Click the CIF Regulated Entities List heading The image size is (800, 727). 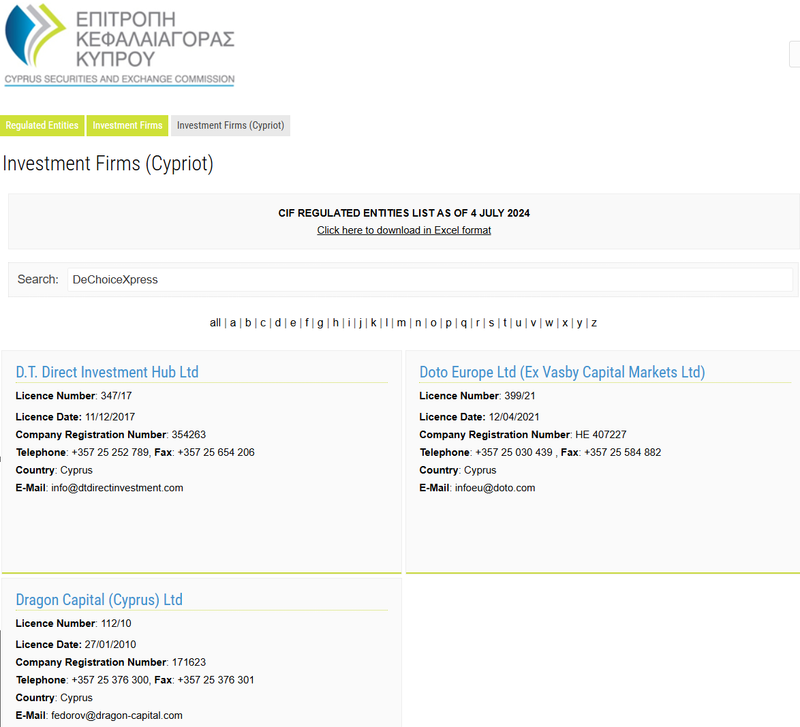pos(404,213)
